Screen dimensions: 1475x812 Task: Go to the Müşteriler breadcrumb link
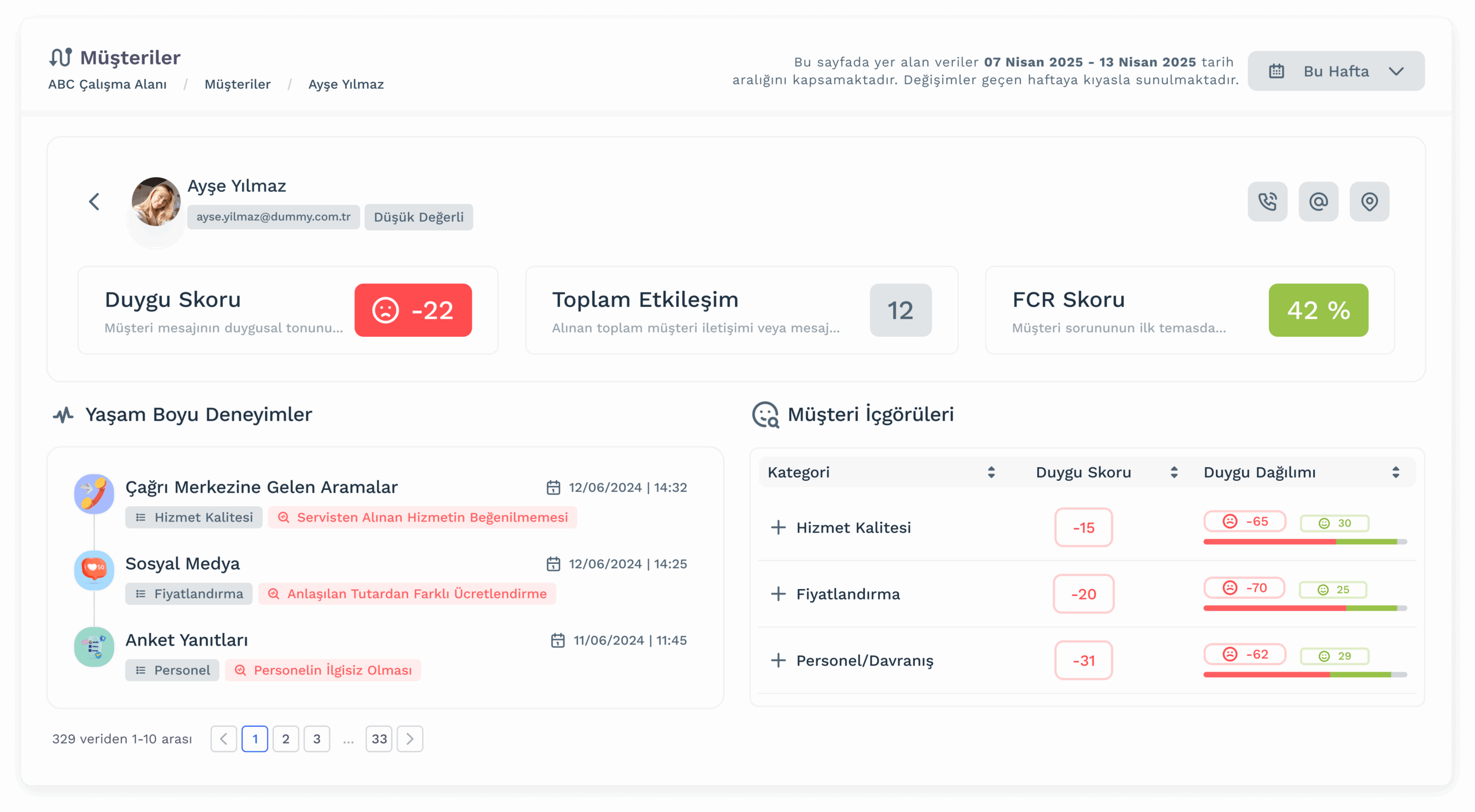[237, 84]
